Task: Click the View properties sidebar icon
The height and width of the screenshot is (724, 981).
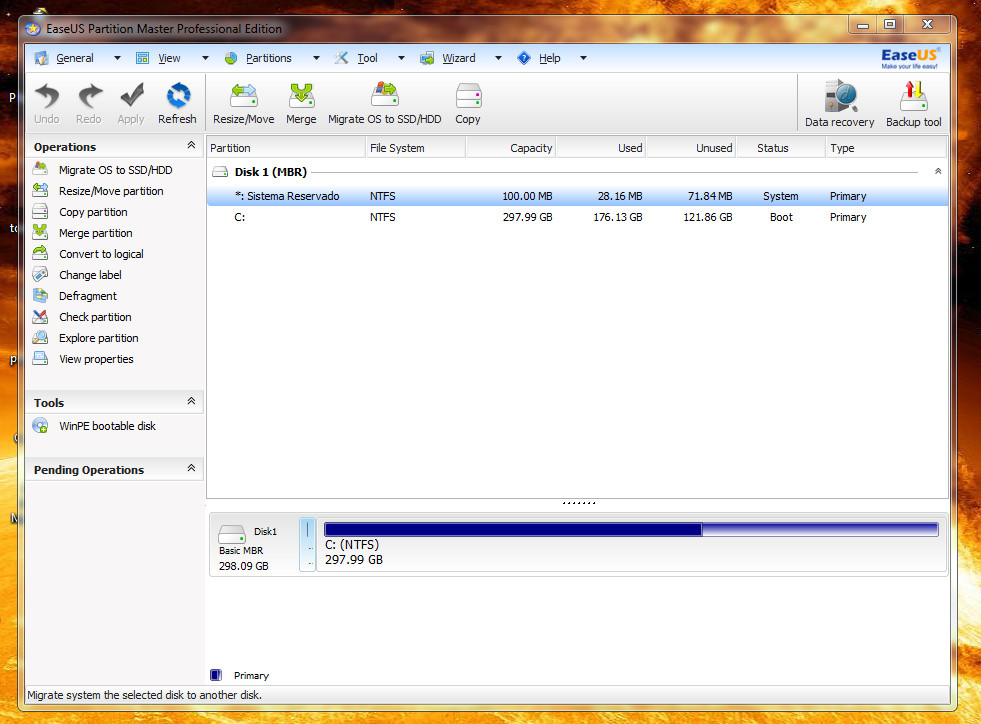Action: pos(41,359)
